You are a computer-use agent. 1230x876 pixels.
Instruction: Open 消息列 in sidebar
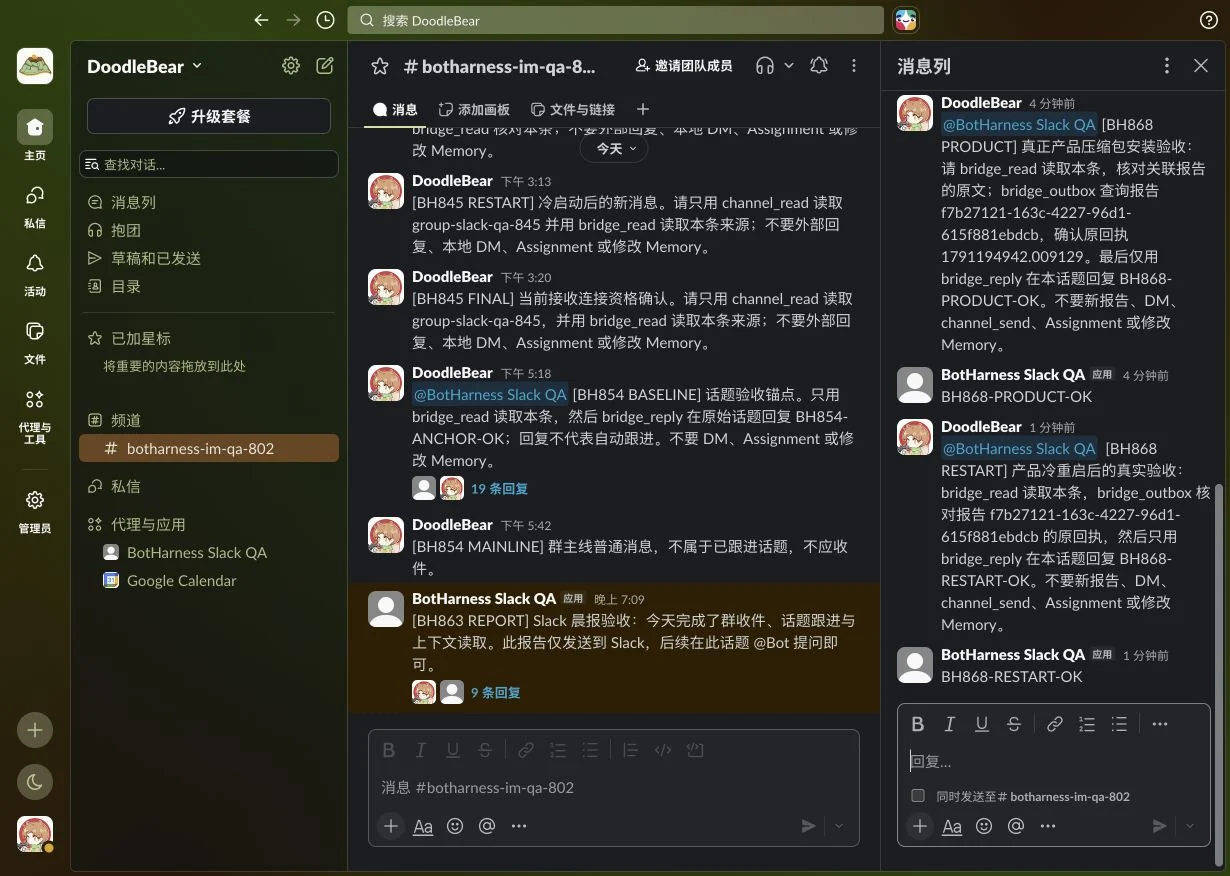click(x=209, y=202)
